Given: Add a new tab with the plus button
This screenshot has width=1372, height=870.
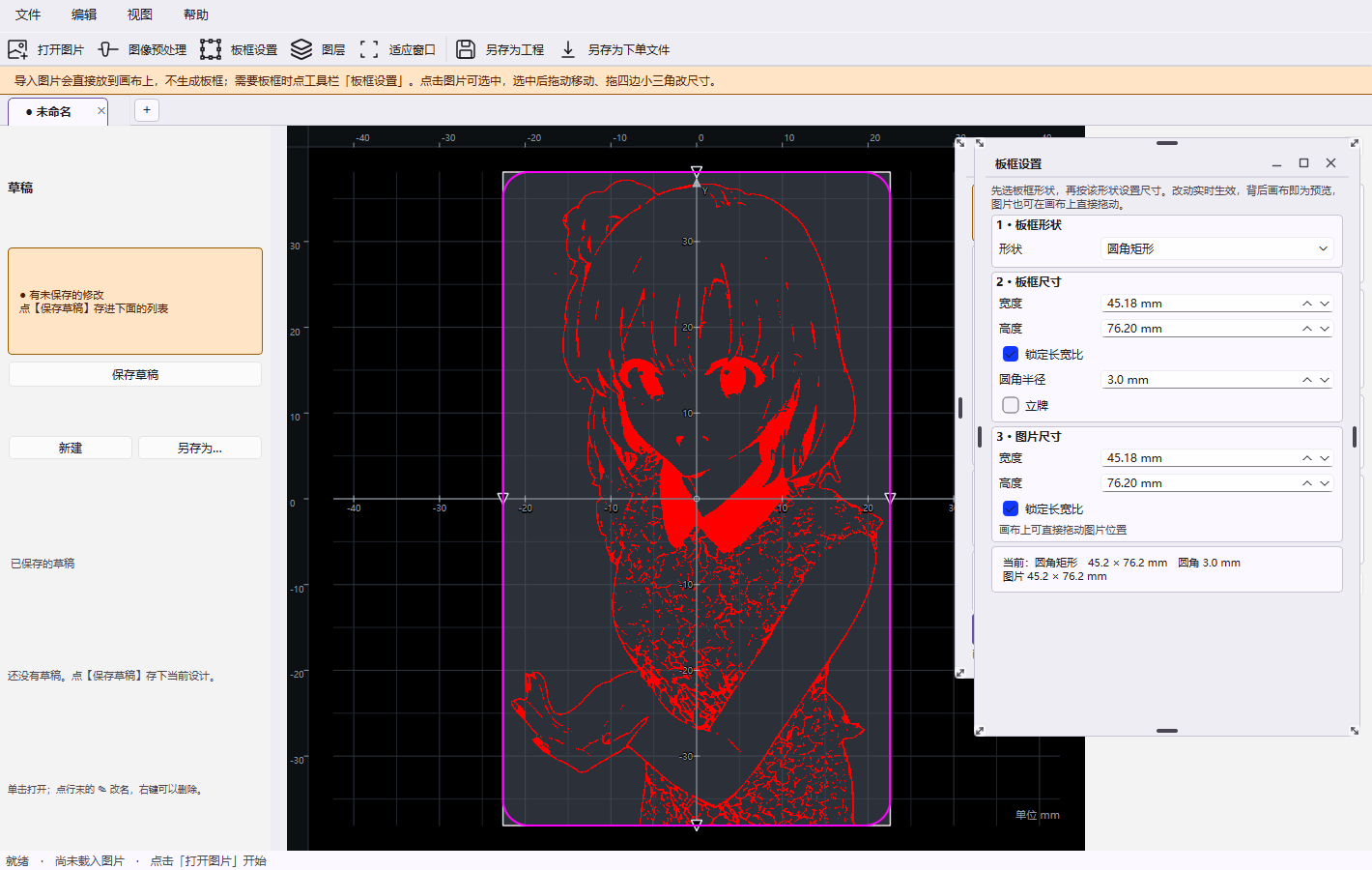Looking at the screenshot, I should click(147, 110).
